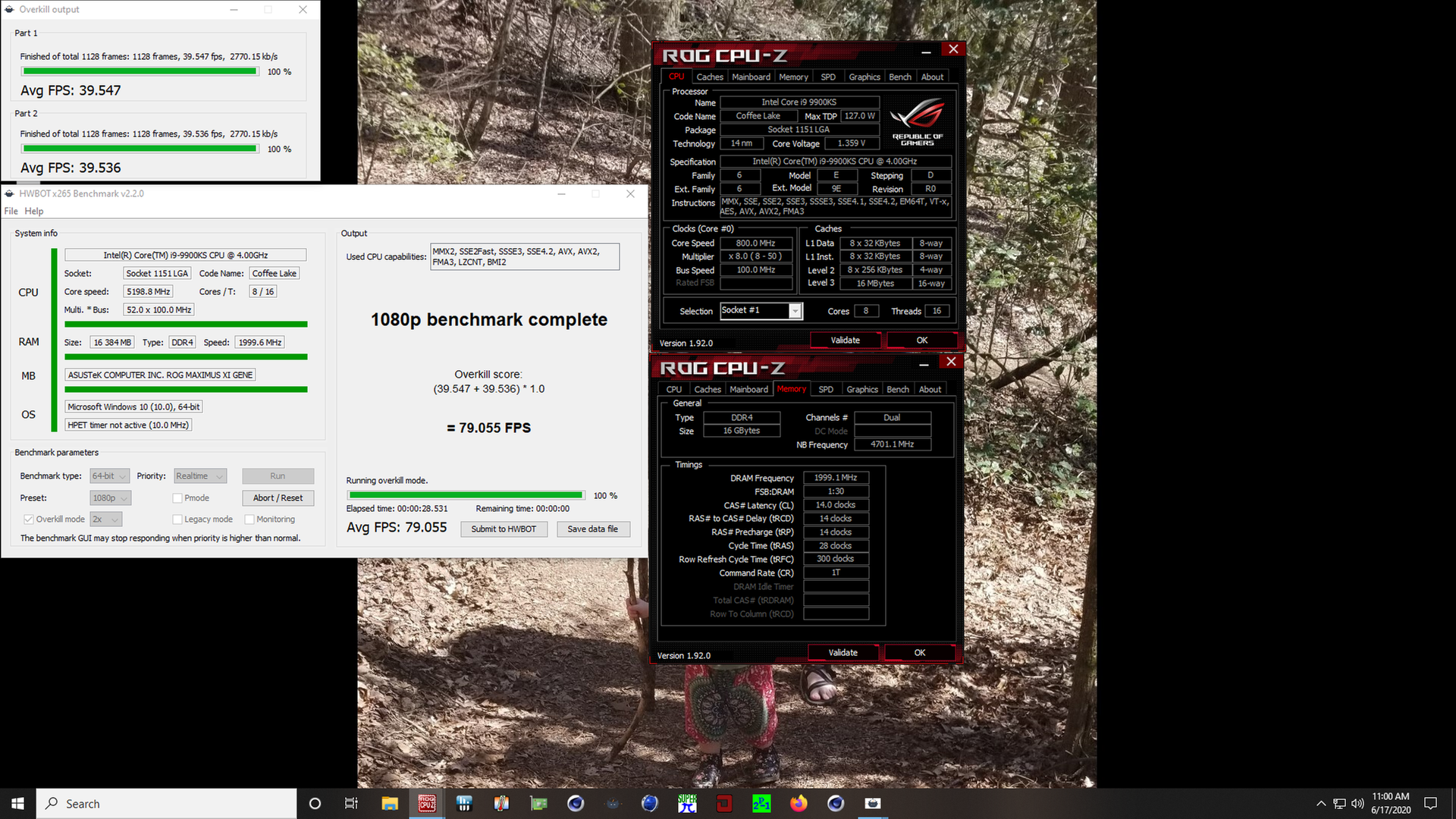Click the Cortana circle icon in taskbar

click(315, 803)
